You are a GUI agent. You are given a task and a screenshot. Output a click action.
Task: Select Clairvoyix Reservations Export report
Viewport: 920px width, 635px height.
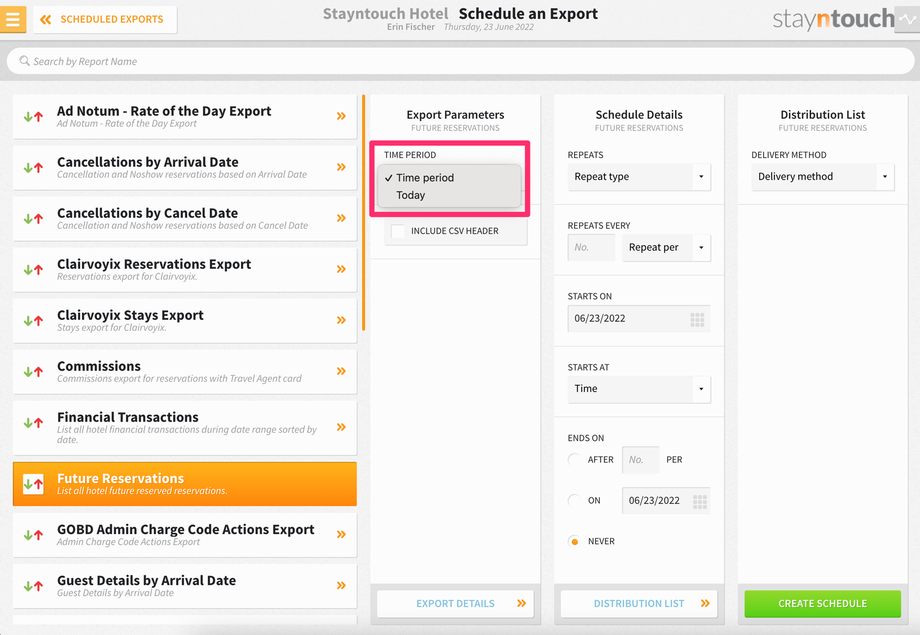coord(185,269)
